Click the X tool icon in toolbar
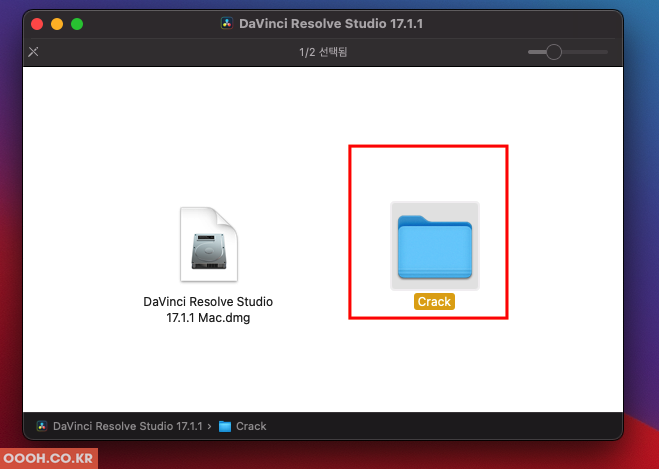This screenshot has width=659, height=469. pyautogui.click(x=33, y=52)
